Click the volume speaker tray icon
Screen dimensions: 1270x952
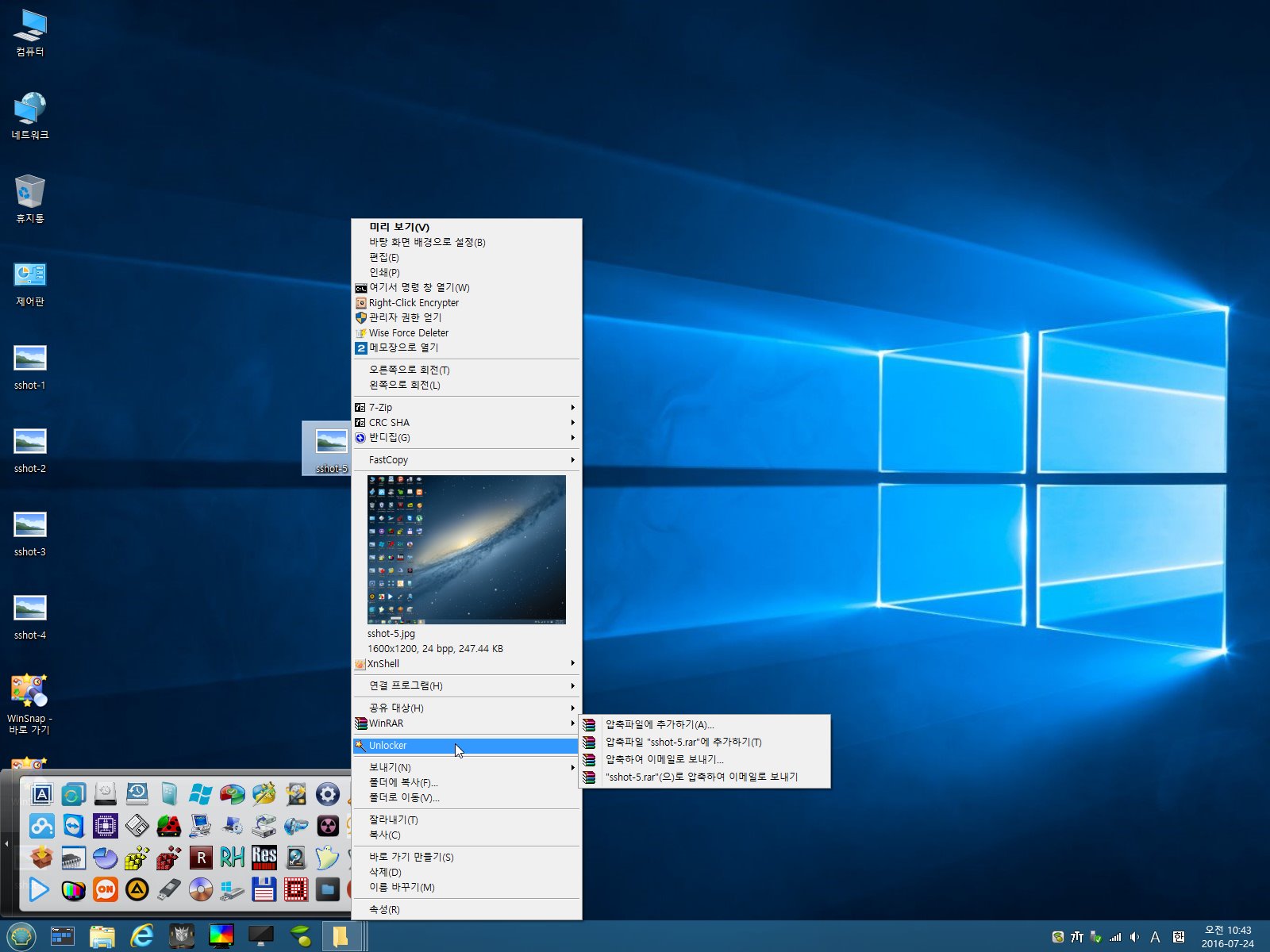pyautogui.click(x=1134, y=937)
